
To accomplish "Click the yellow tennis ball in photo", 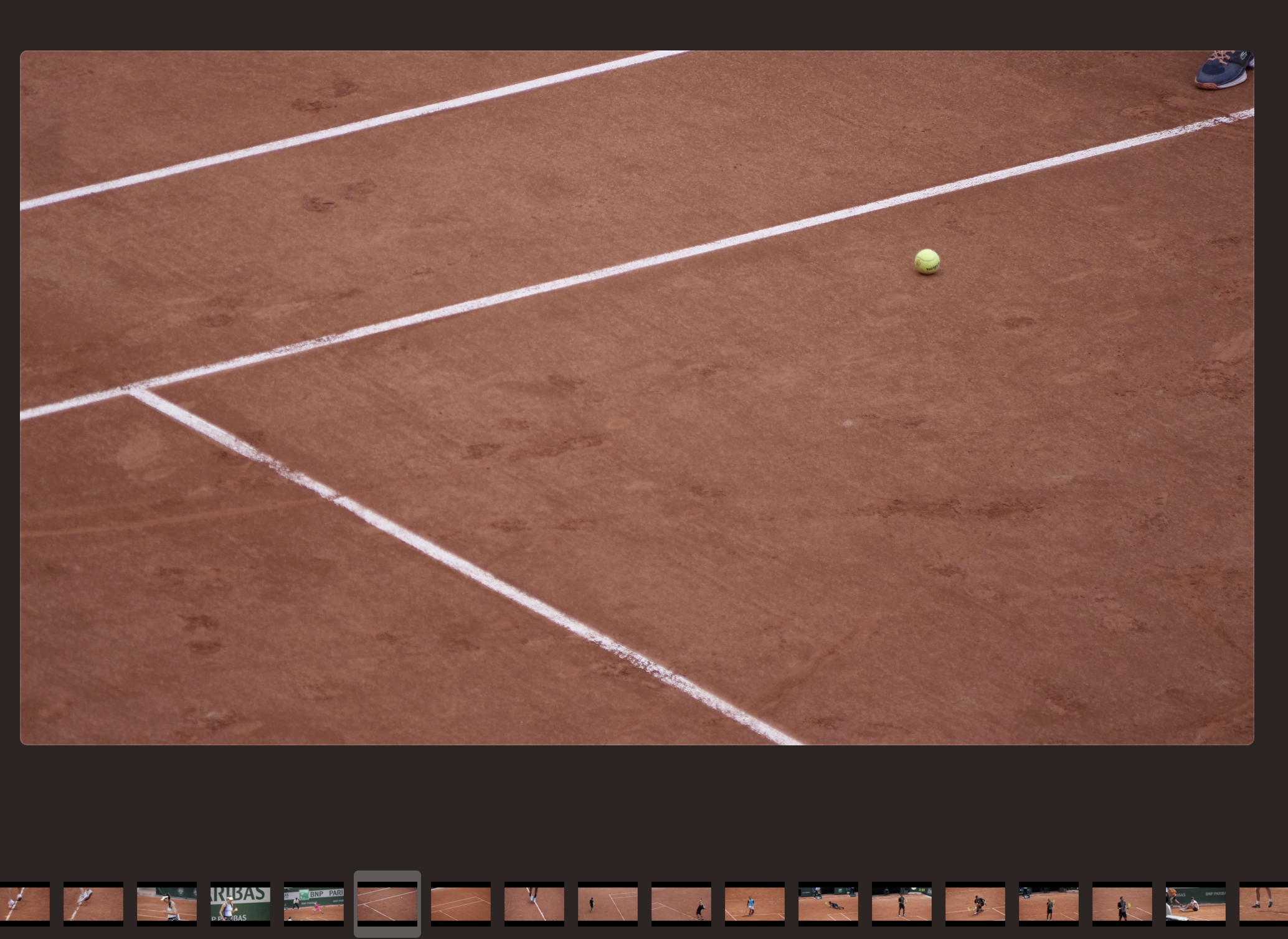I will coord(927,262).
